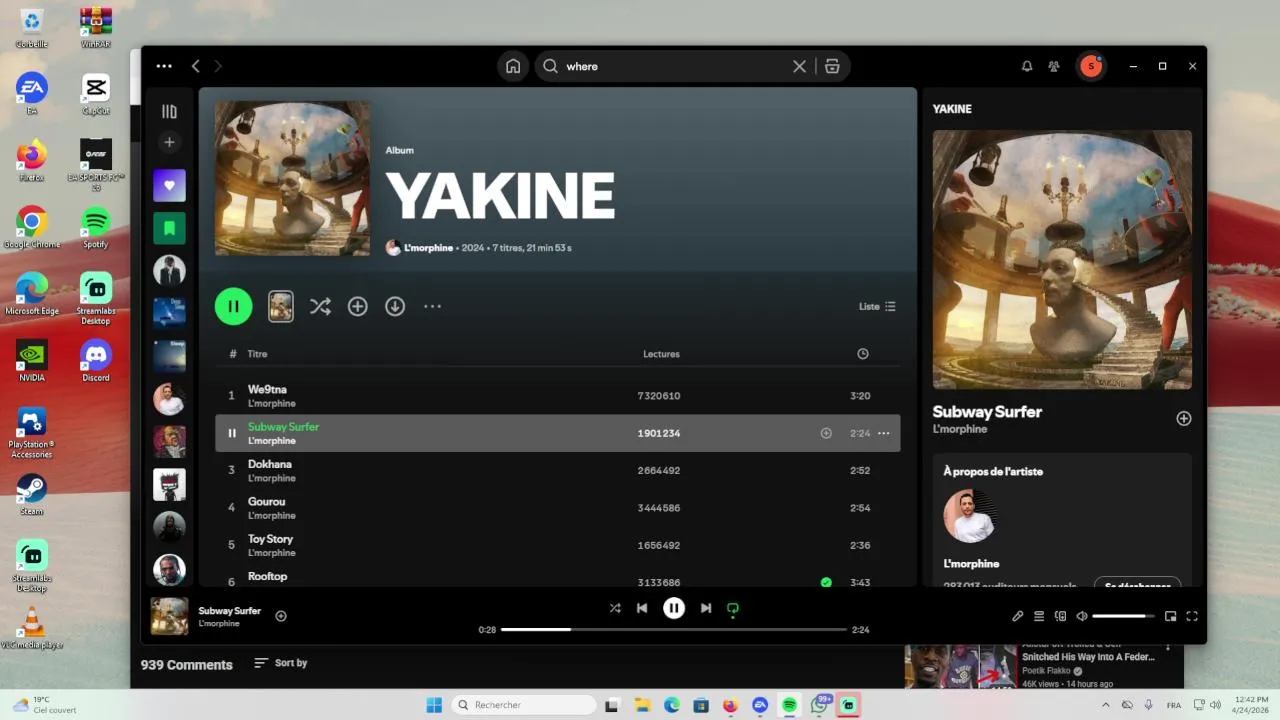Open WhatsApp from the taskbar
This screenshot has height=720, width=1280.
(x=820, y=705)
